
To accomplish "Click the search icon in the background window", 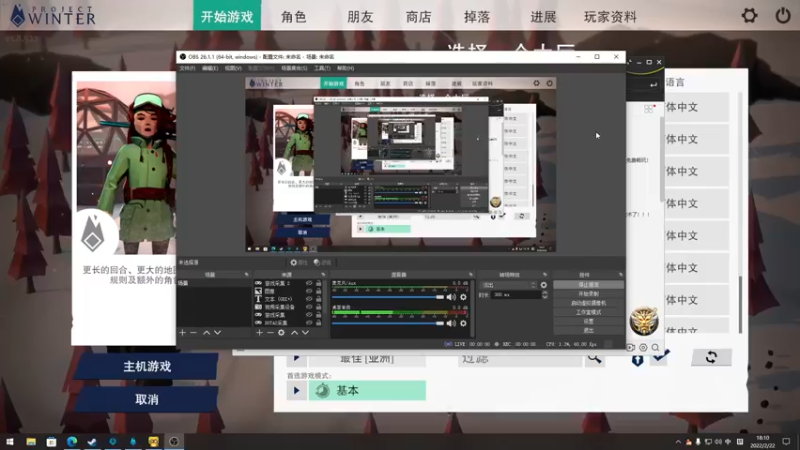I will (656, 347).
